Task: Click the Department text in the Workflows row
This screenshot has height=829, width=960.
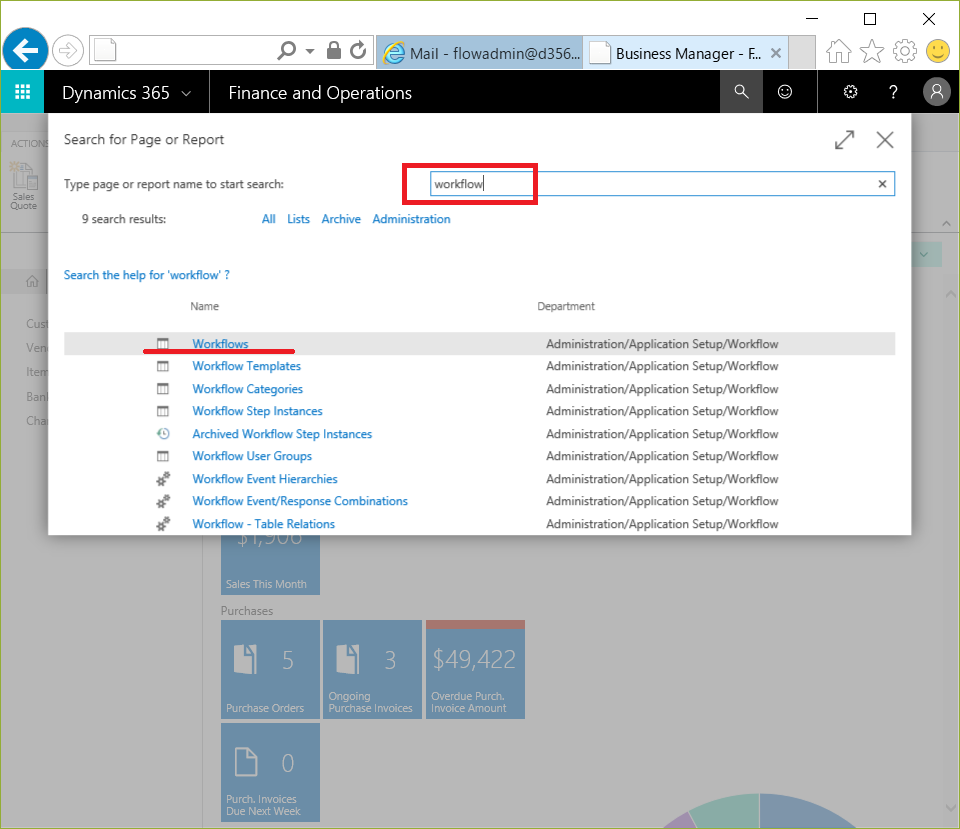Action: [662, 343]
